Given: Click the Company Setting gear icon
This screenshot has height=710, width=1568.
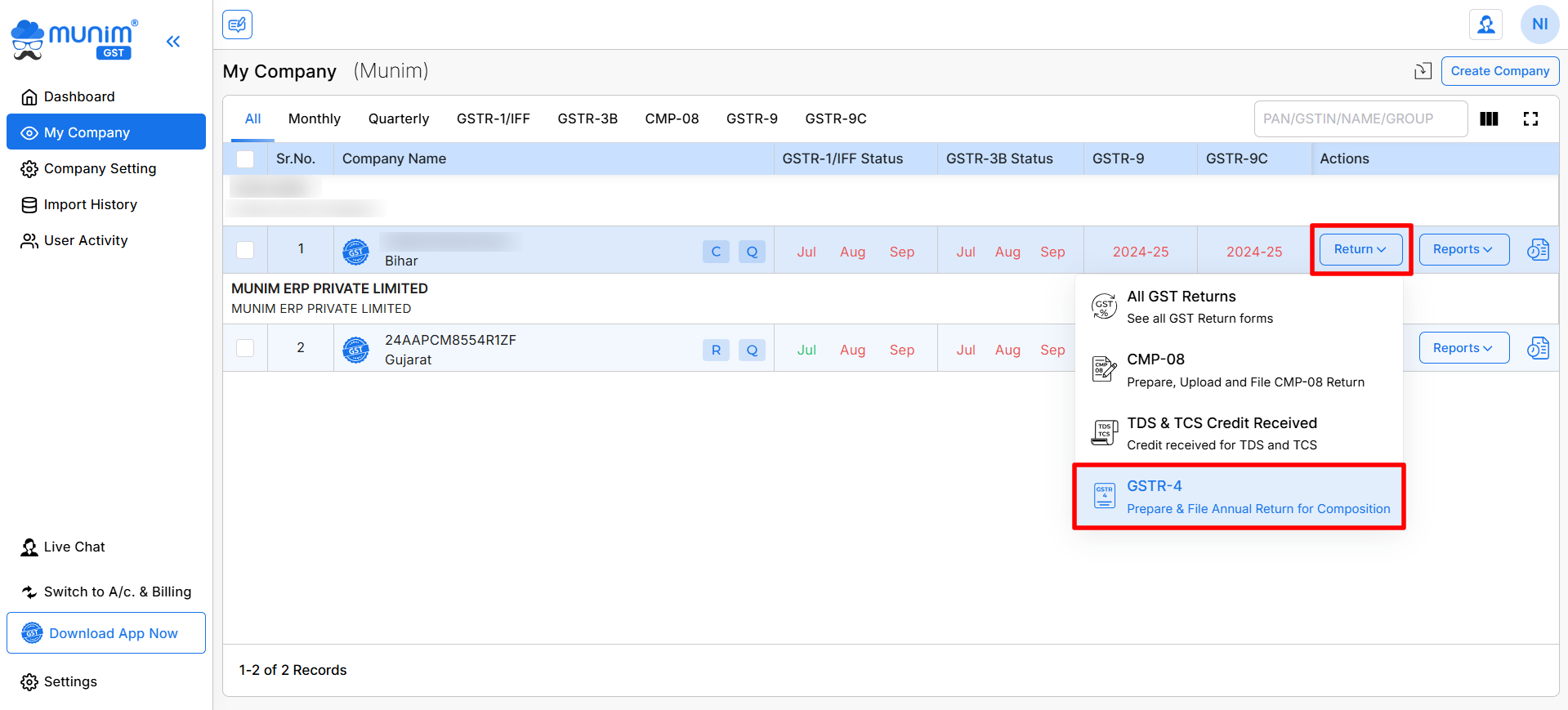Looking at the screenshot, I should (29, 169).
